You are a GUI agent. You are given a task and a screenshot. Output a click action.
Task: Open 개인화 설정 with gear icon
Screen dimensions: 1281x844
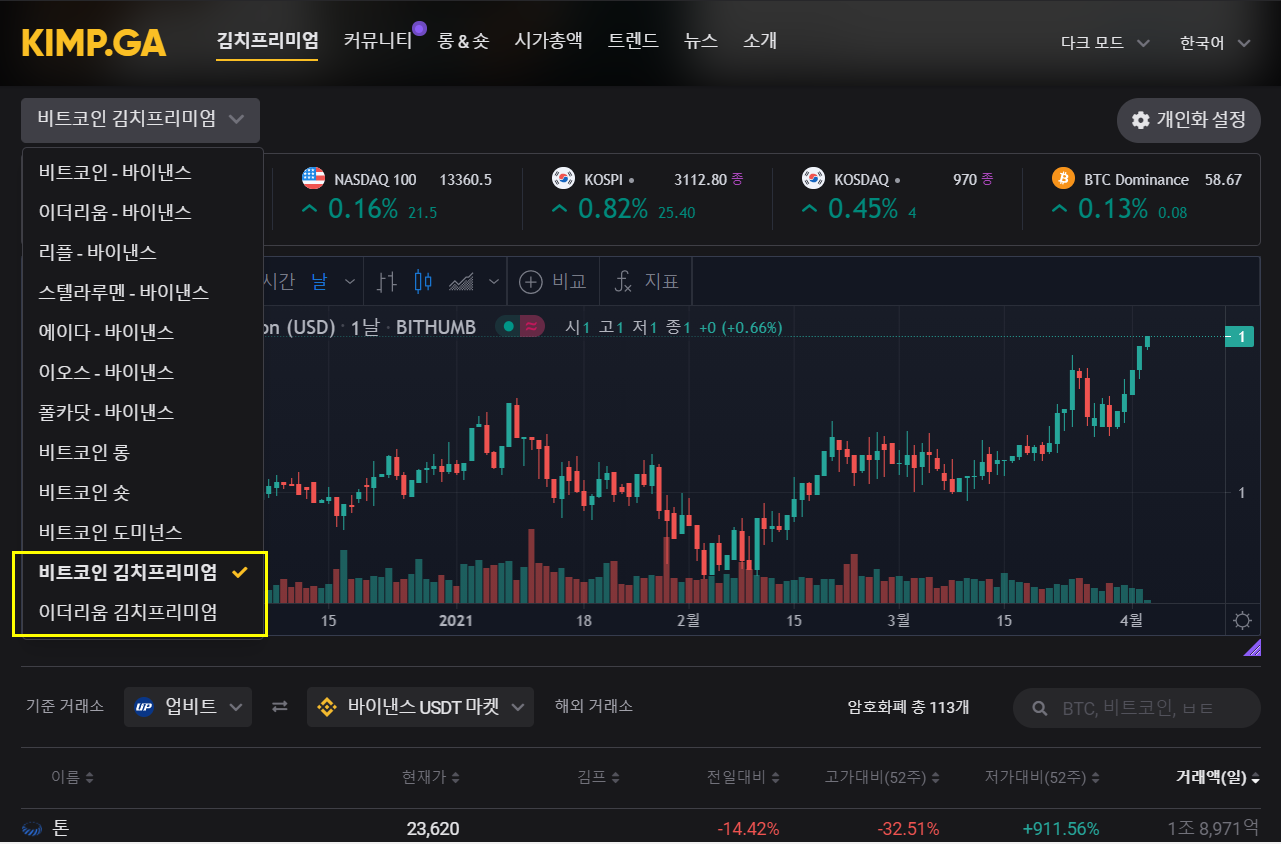coord(1189,120)
